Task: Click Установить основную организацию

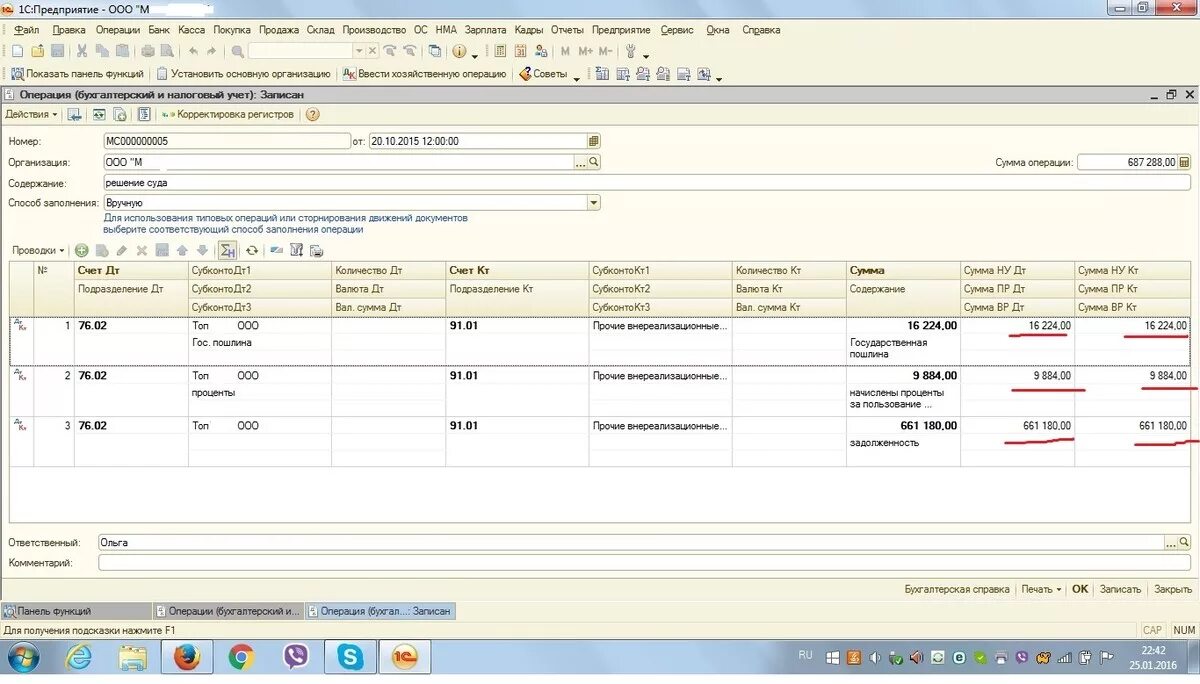Action: pos(243,74)
